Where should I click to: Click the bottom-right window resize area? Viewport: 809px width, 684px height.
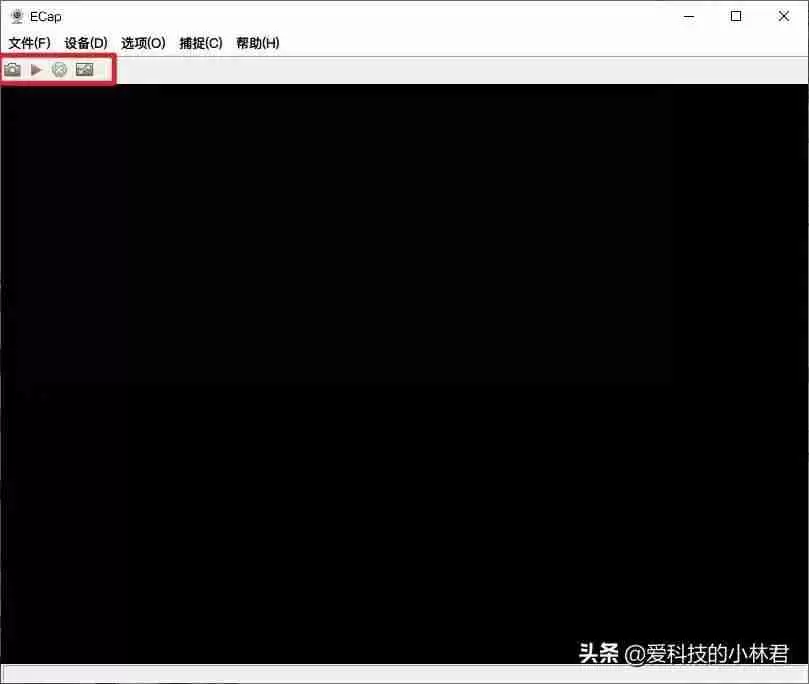[803, 678]
